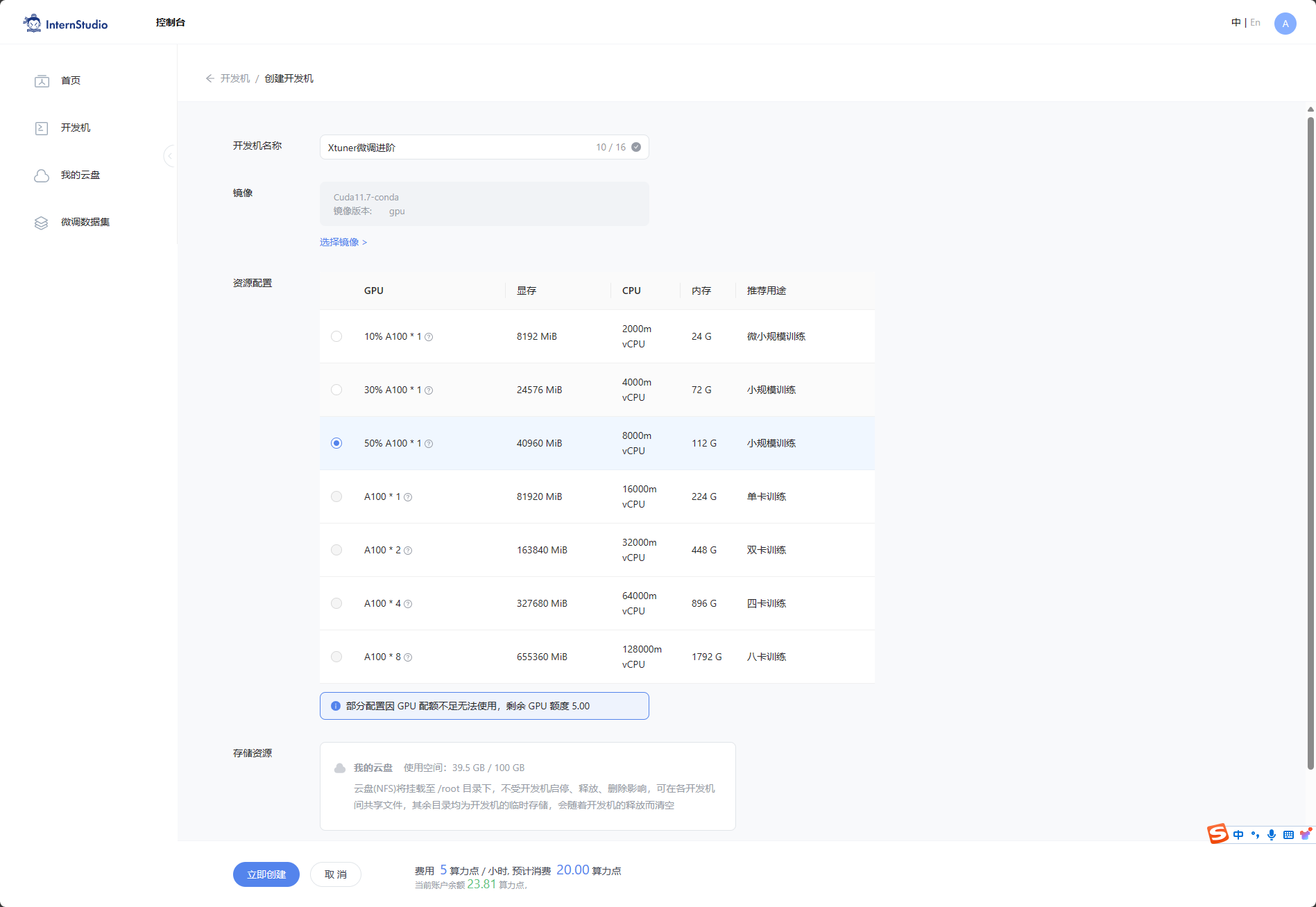Image resolution: width=1316 pixels, height=907 pixels.
Task: Toggle the Sogou Chinese/English mode icon
Action: coord(1238,835)
